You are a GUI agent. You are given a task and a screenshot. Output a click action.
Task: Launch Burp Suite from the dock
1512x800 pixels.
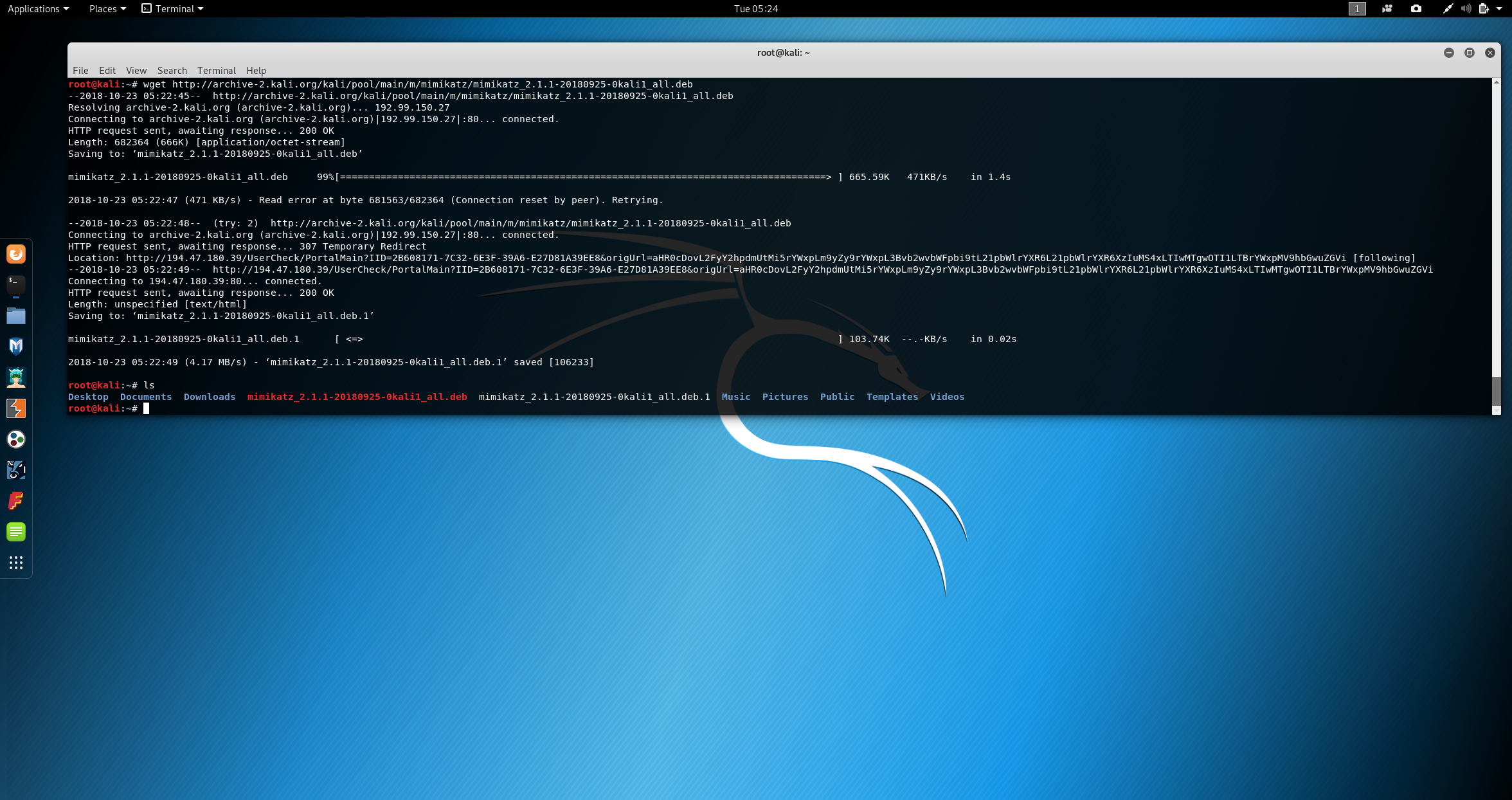[x=16, y=408]
